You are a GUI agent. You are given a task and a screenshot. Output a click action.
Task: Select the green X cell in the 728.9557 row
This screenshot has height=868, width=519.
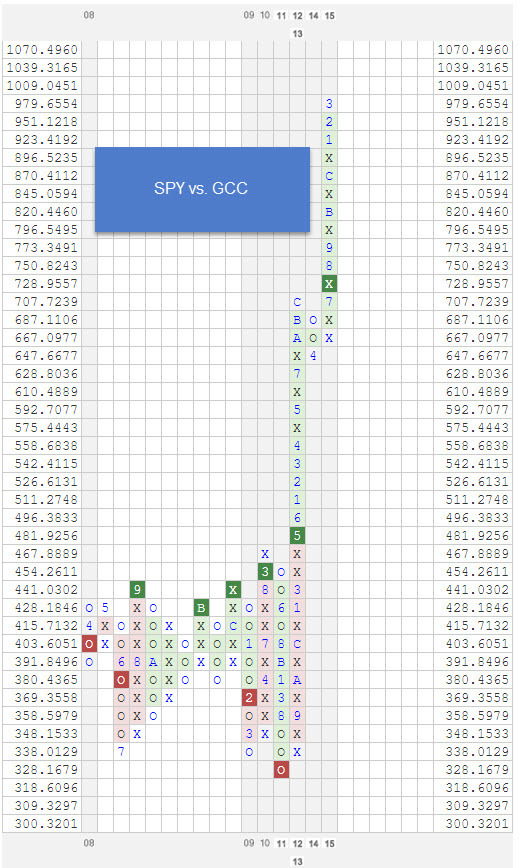click(x=329, y=284)
